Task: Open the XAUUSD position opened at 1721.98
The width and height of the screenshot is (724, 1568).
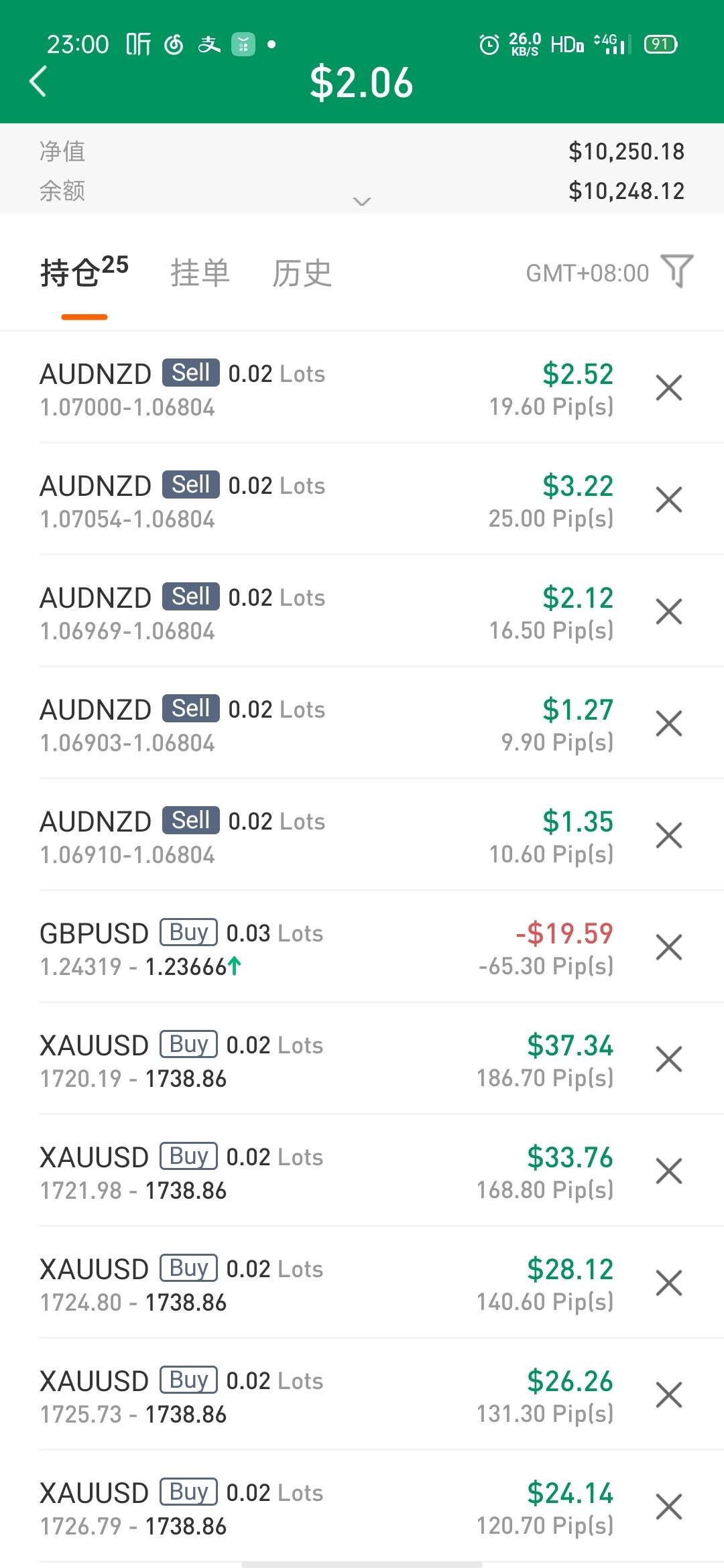Action: coord(268,1172)
